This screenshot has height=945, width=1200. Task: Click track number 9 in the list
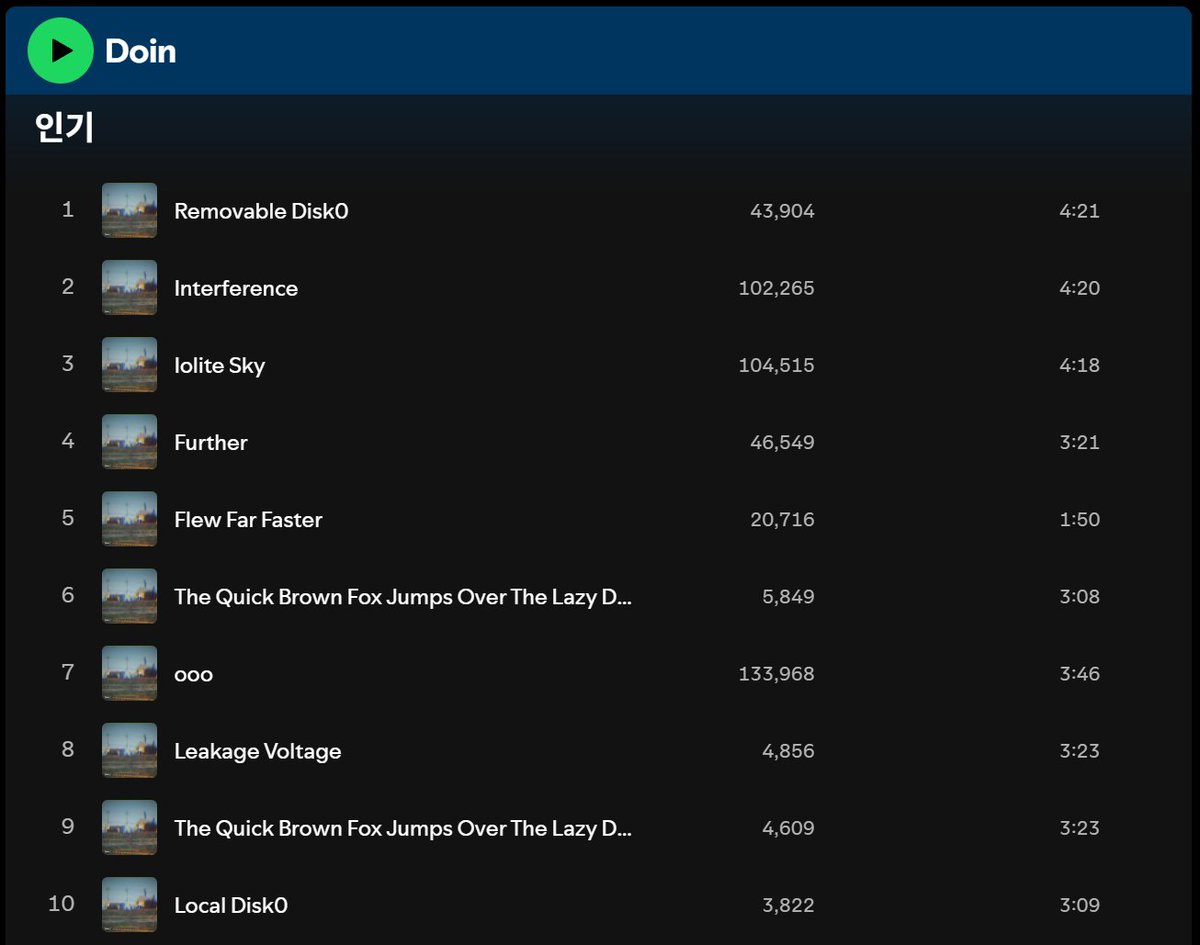(68, 826)
